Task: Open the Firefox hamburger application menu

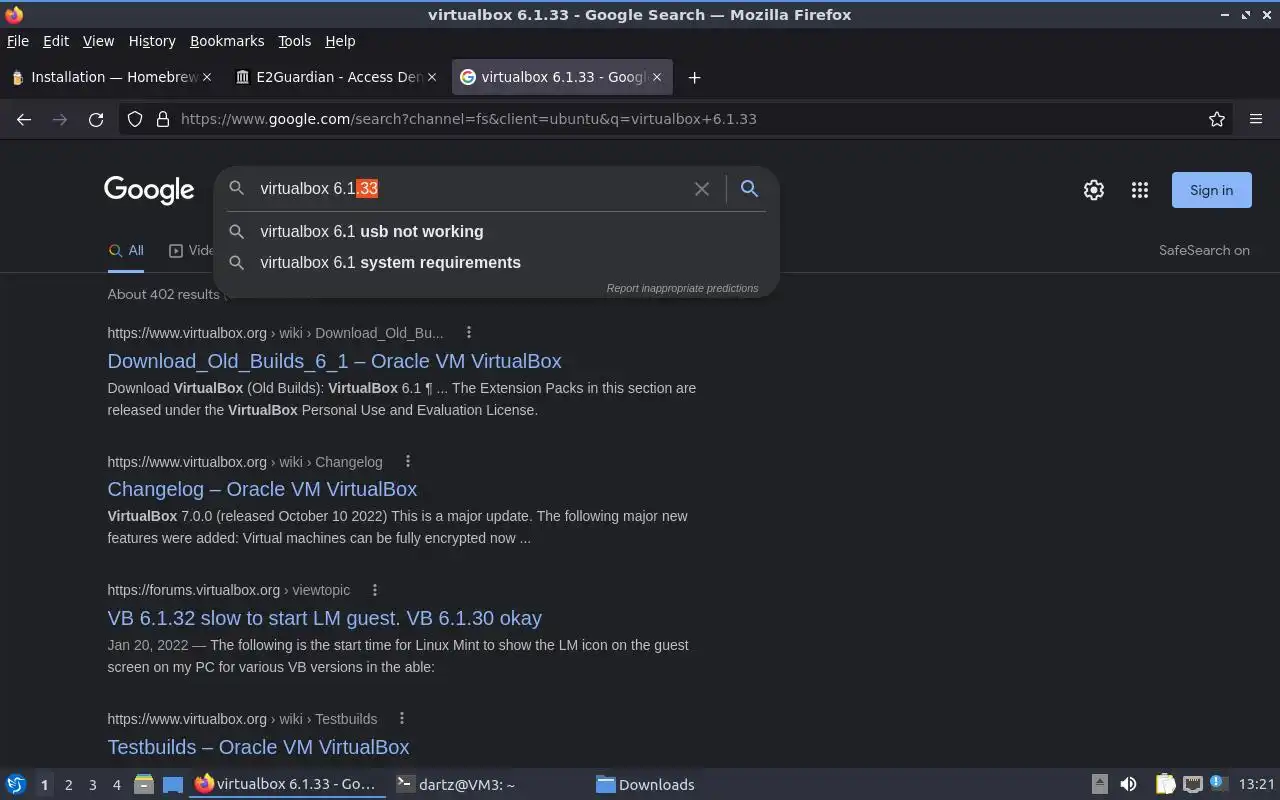Action: [1256, 119]
